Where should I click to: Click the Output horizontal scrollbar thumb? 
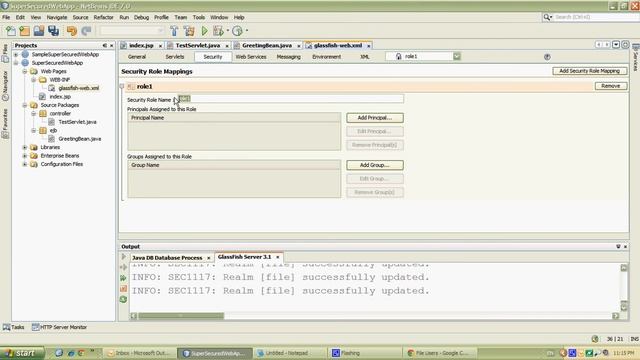[181, 316]
